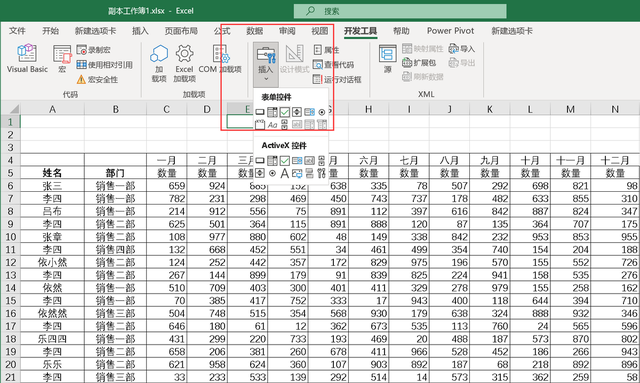The width and height of the screenshot is (640, 383).
Task: Switch to the 开始 tab
Action: [51, 31]
